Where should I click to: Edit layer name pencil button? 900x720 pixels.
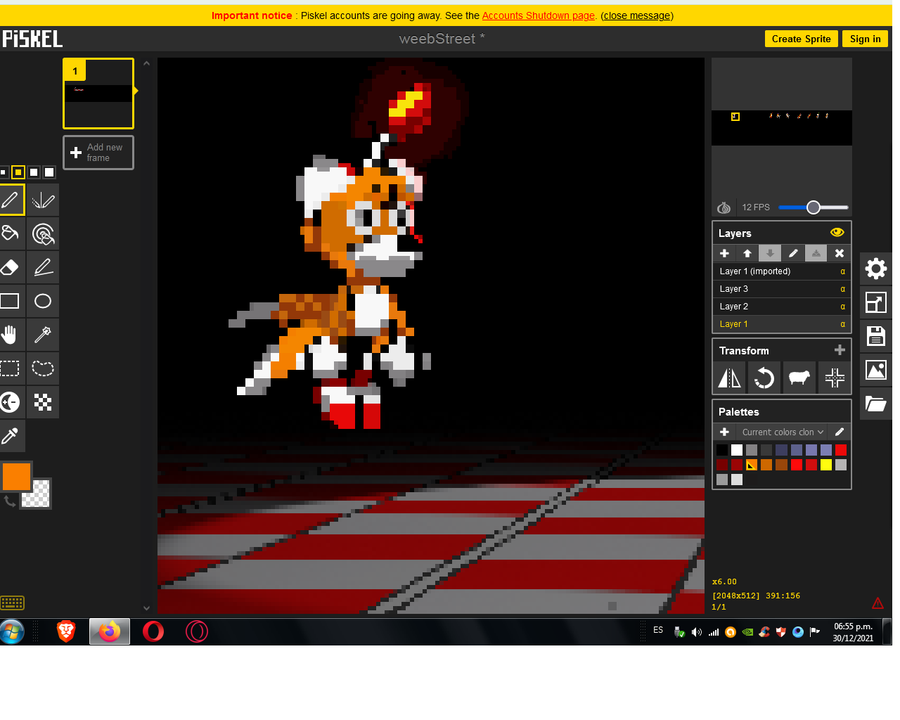point(793,253)
